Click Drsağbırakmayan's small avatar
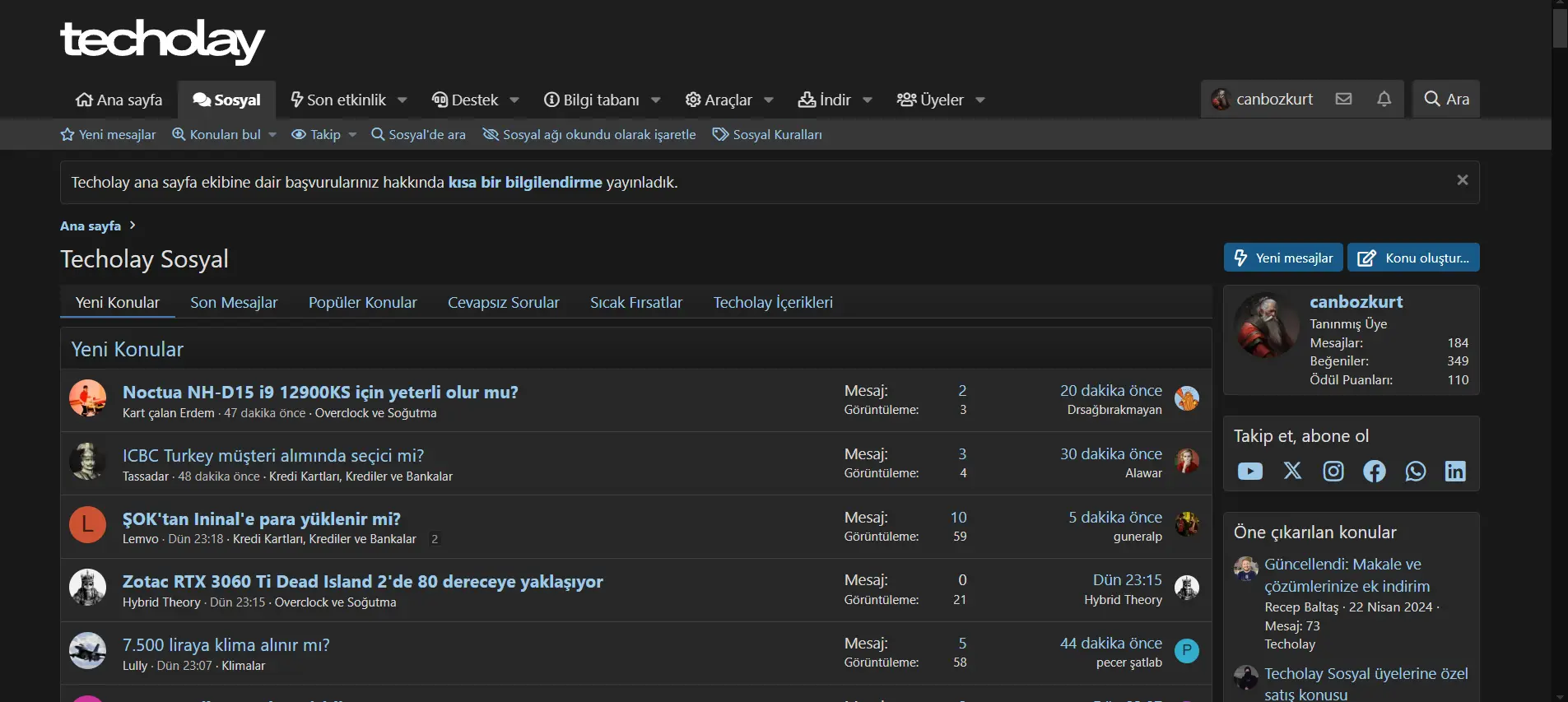 [x=1187, y=398]
